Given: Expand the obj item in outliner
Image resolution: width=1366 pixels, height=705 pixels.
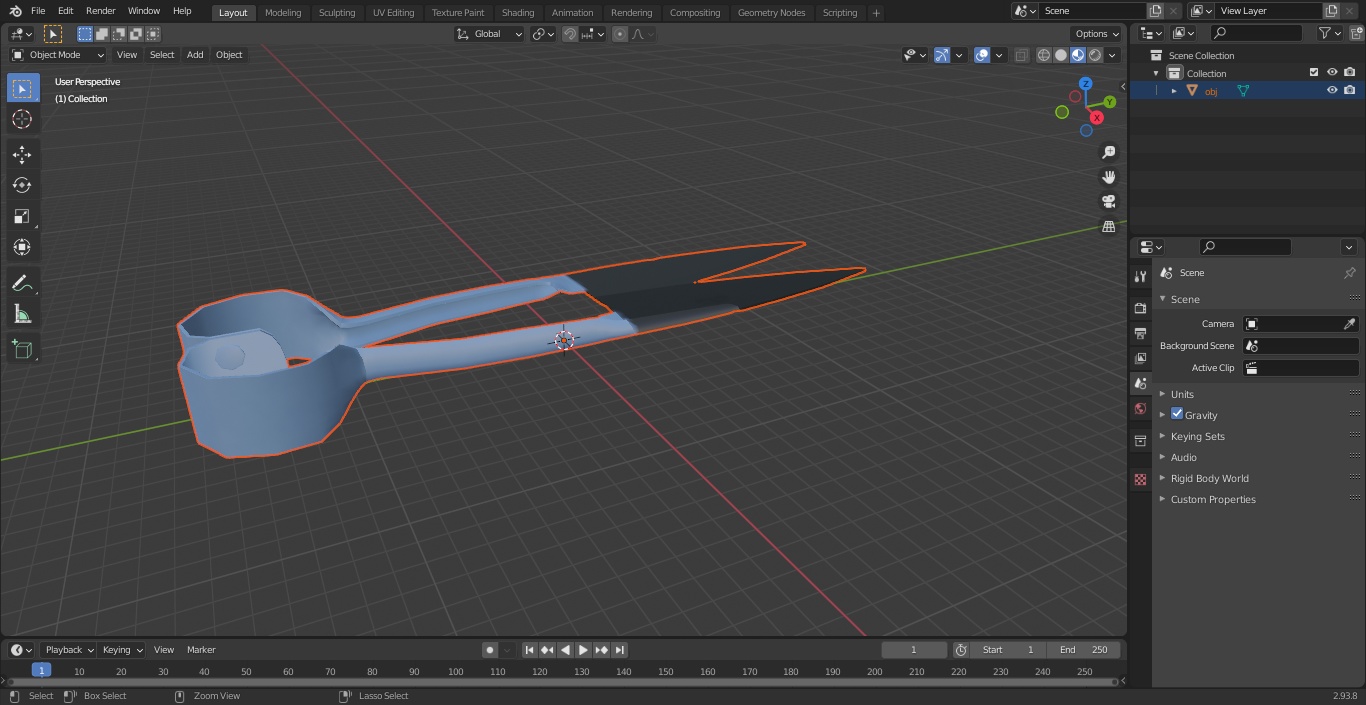Looking at the screenshot, I should point(1174,91).
